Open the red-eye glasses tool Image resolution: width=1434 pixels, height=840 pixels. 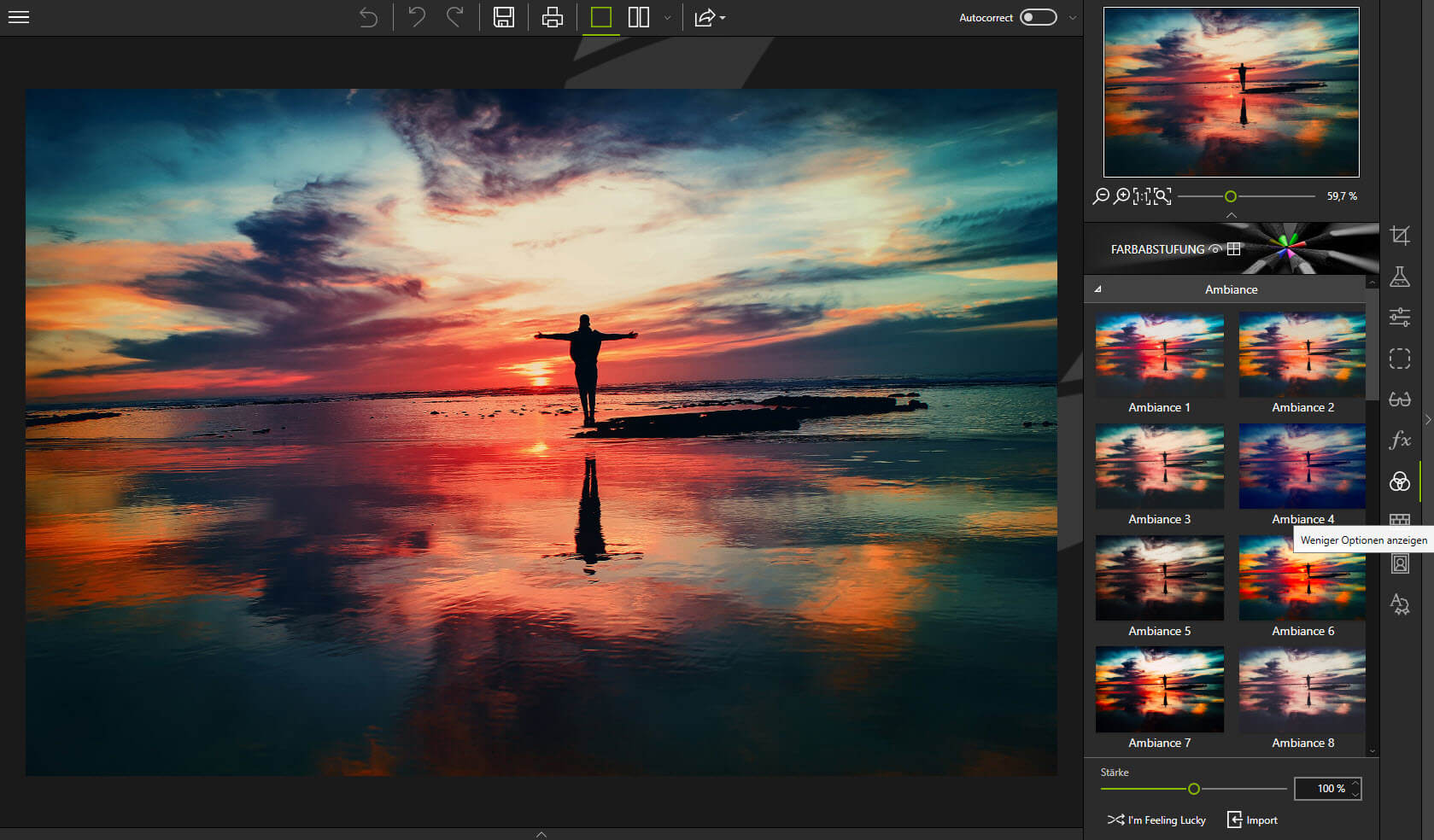[x=1399, y=400]
